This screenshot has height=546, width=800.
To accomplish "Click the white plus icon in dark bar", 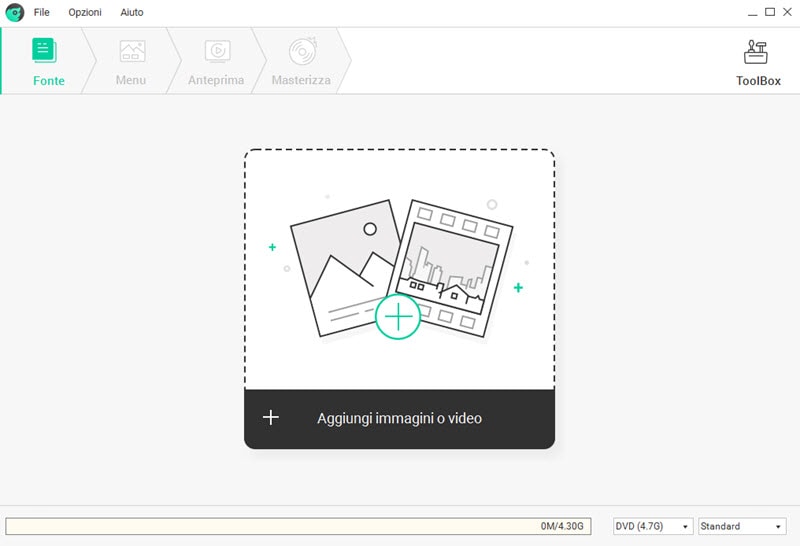I will (x=271, y=417).
